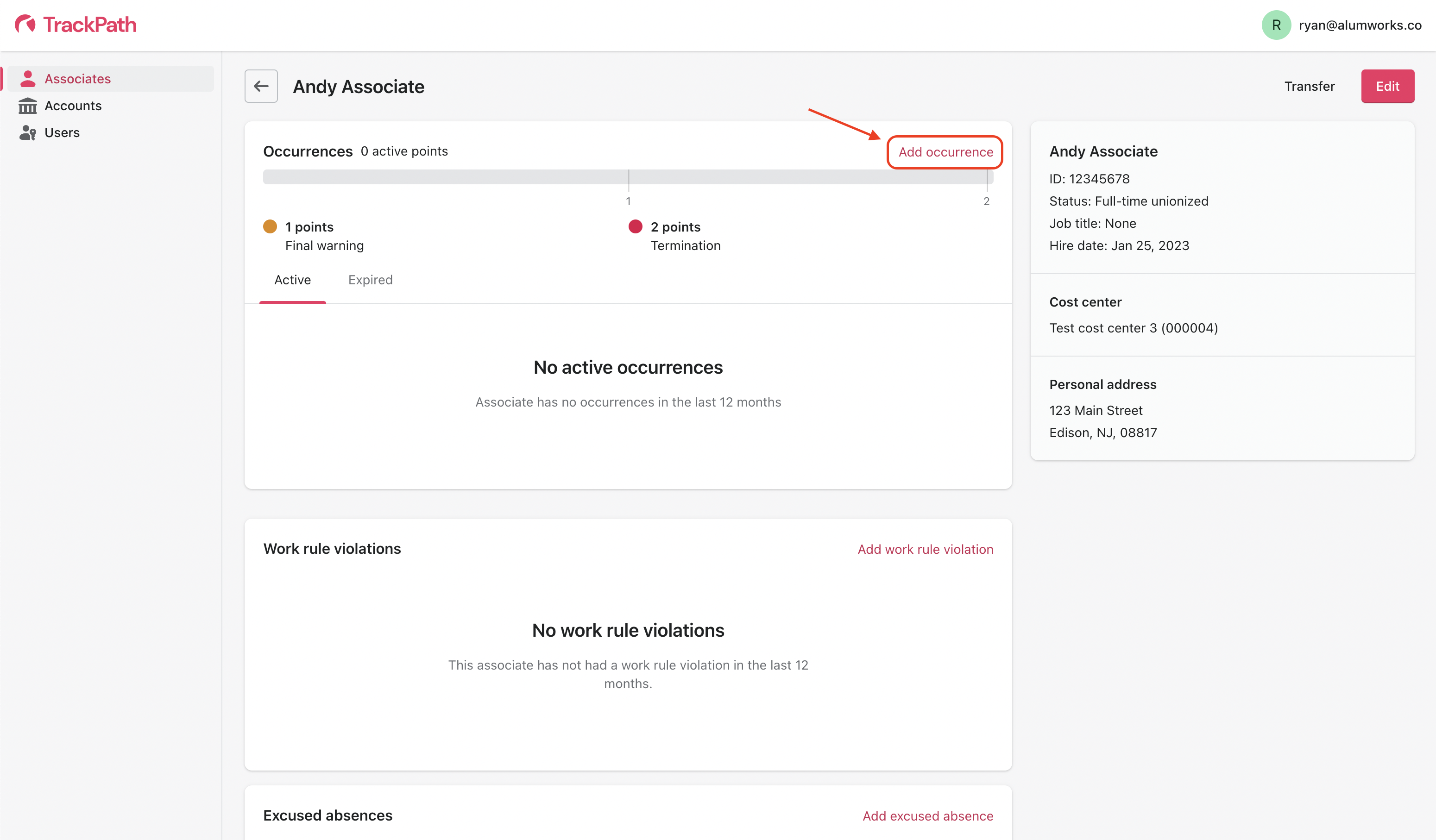1436x840 pixels.
Task: Open Accounts from the sidebar menu
Action: 73,106
